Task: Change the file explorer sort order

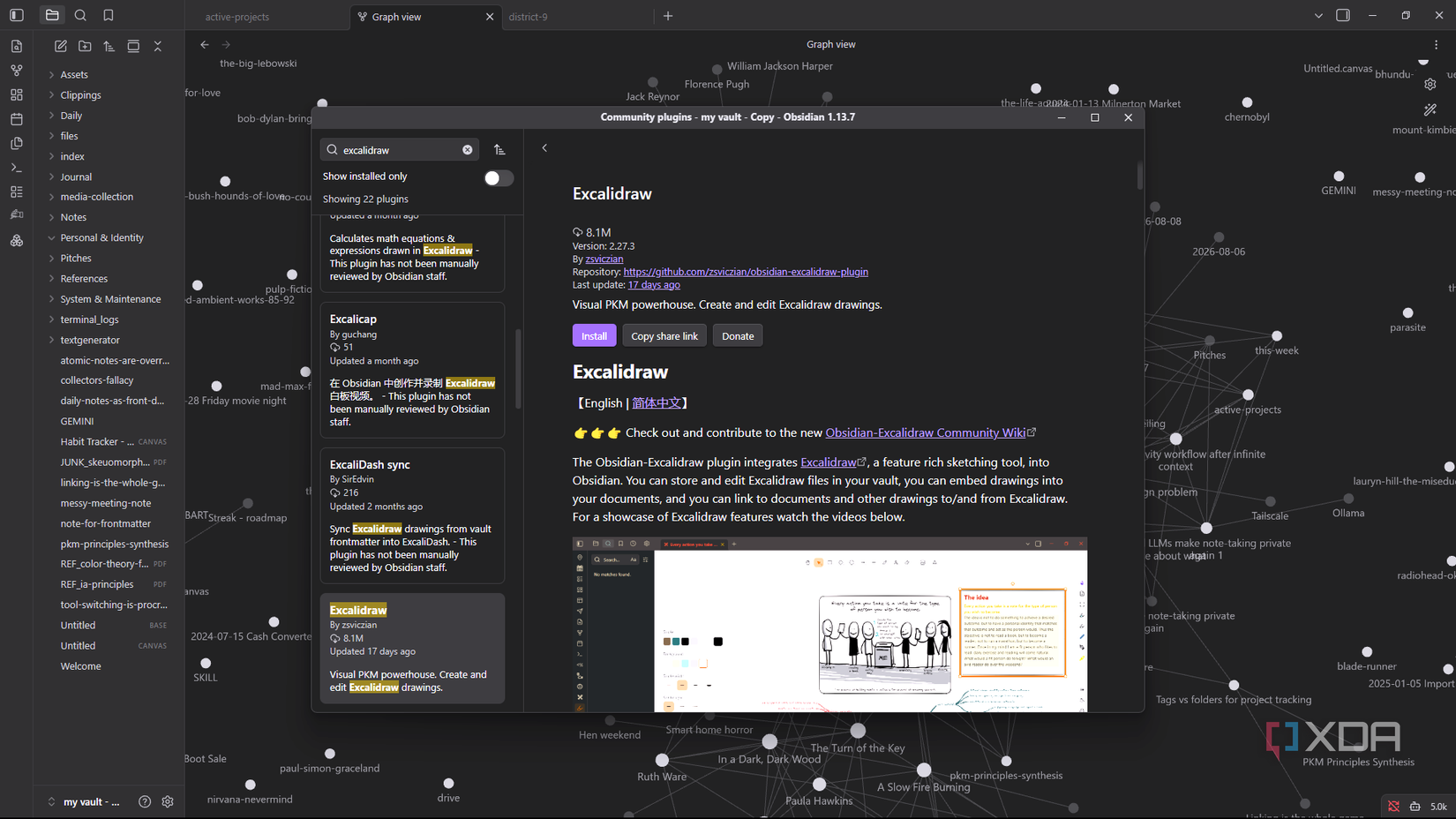Action: [109, 46]
